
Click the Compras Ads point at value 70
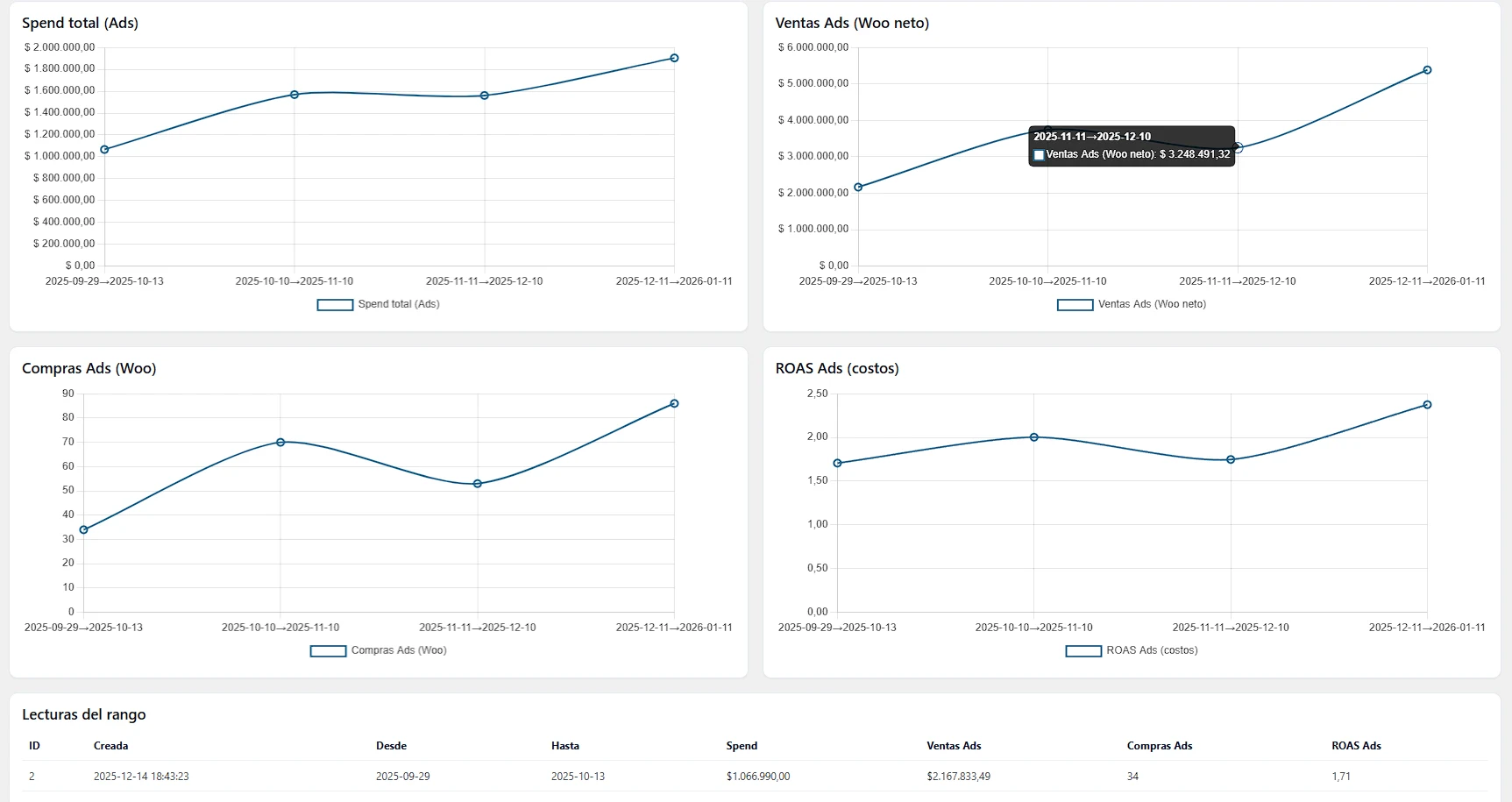pyautogui.click(x=280, y=442)
